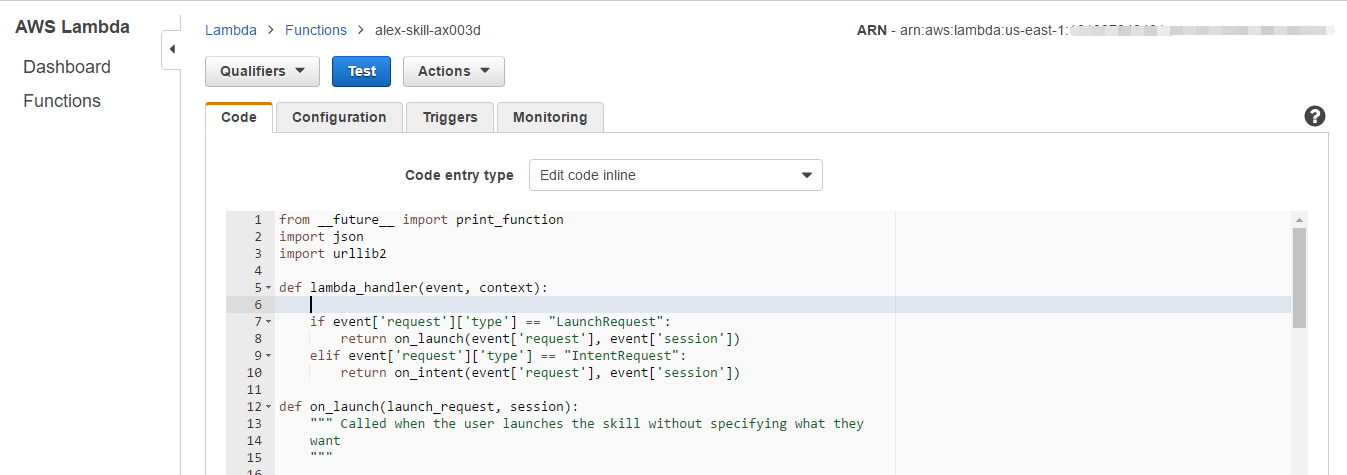Screen dimensions: 1347x475
Task: Go to Dashboard in sidebar
Action: pyautogui.click(x=67, y=67)
